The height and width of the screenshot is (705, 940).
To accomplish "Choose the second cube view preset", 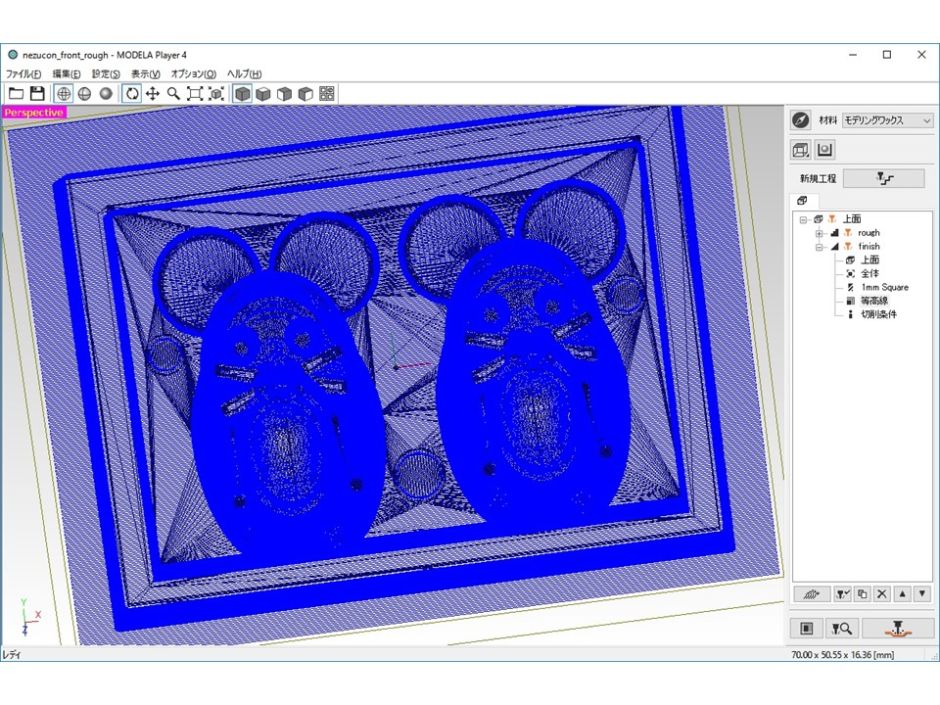I will [x=263, y=94].
